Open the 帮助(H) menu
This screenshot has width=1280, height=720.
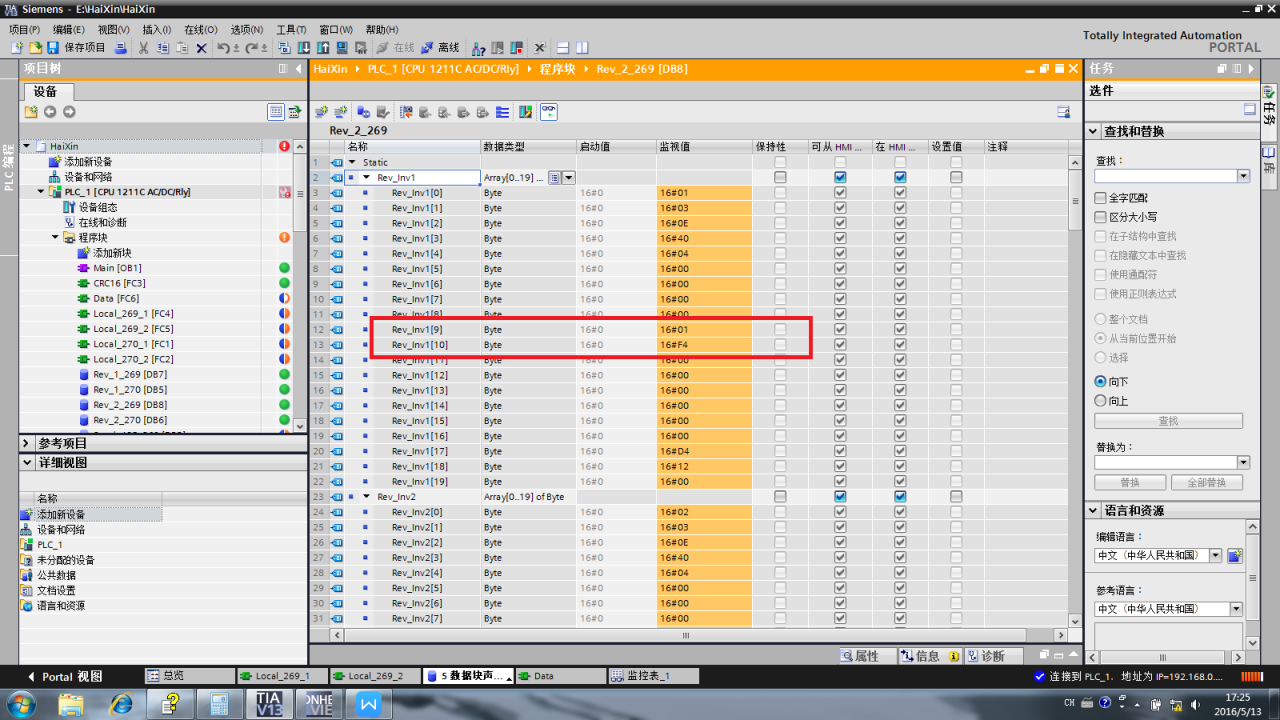pyautogui.click(x=382, y=30)
